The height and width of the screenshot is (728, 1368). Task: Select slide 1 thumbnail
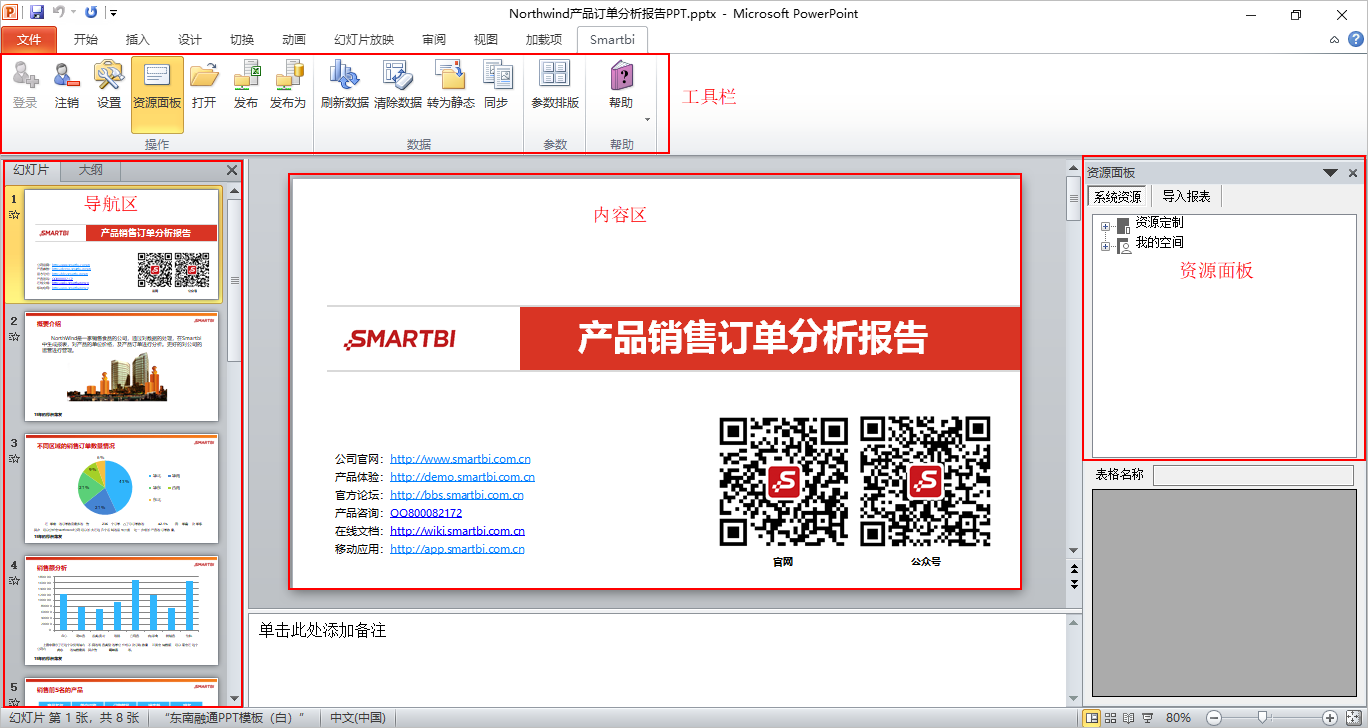tap(121, 245)
